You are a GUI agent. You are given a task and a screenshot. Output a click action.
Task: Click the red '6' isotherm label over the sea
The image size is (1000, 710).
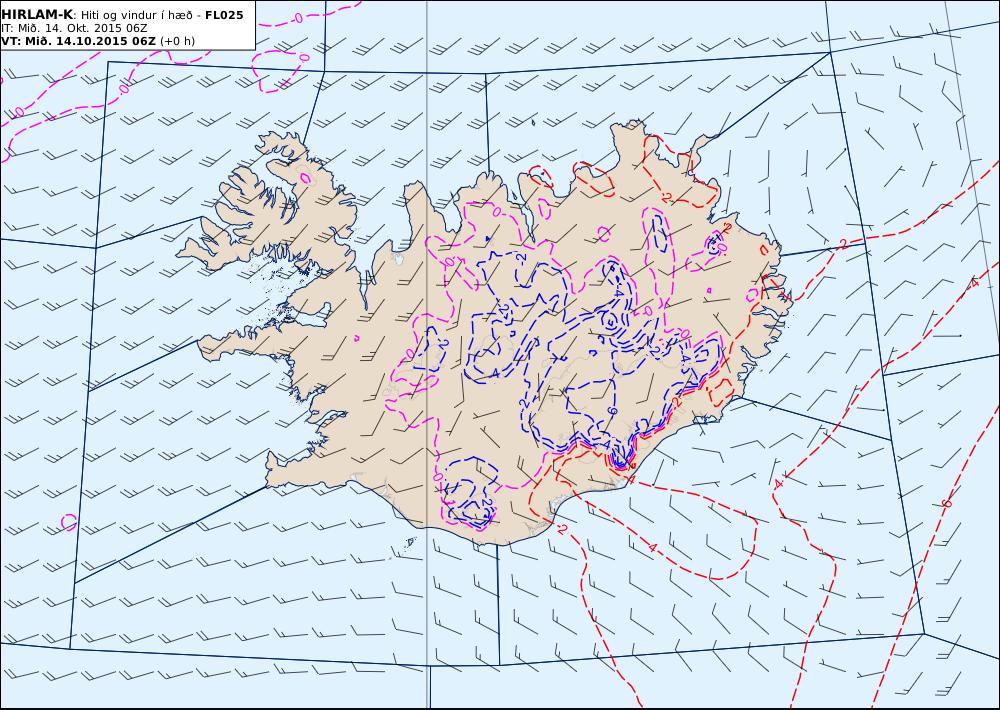tap(947, 503)
